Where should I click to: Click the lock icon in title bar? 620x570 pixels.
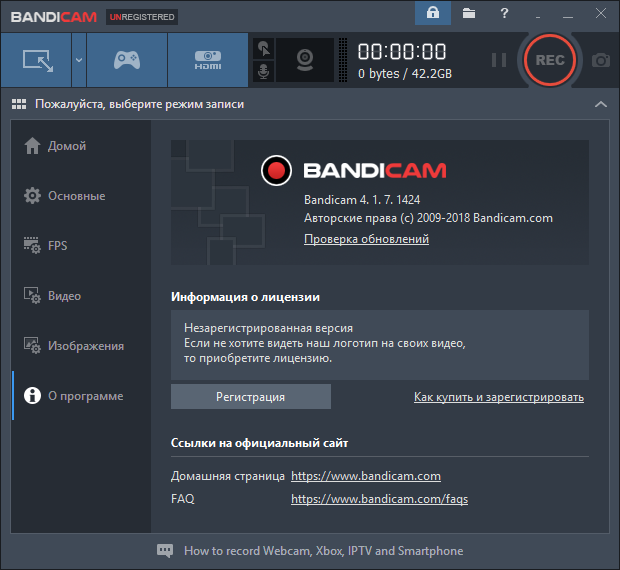[x=432, y=14]
